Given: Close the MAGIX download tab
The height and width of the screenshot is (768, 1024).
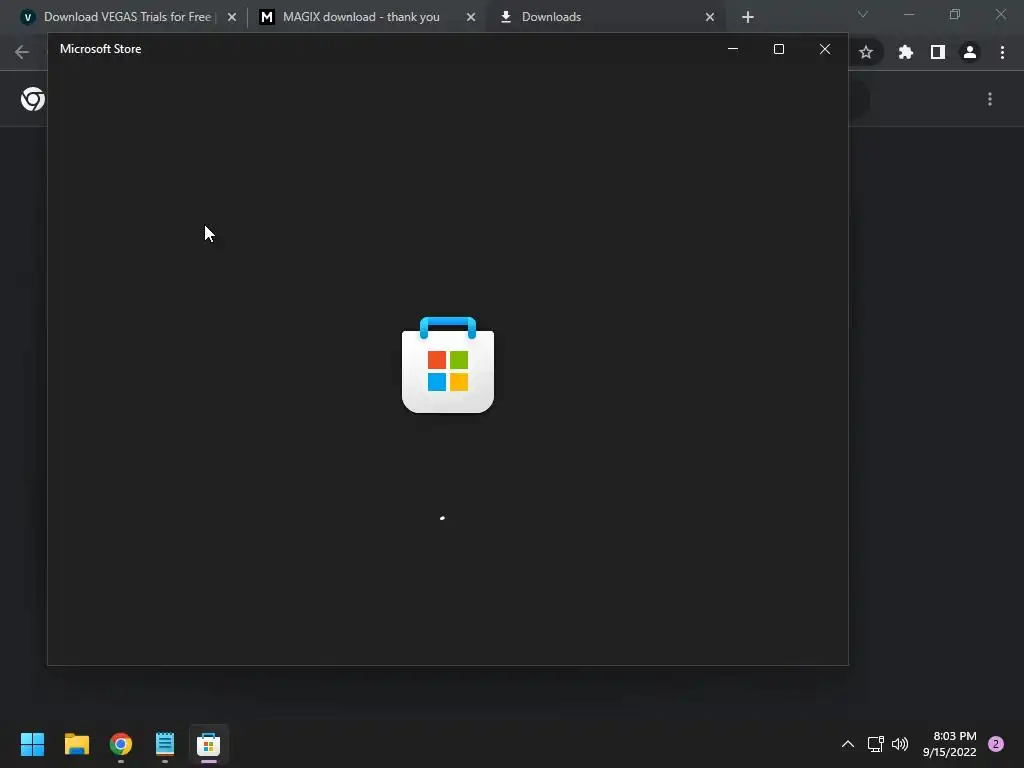Looking at the screenshot, I should coord(471,17).
